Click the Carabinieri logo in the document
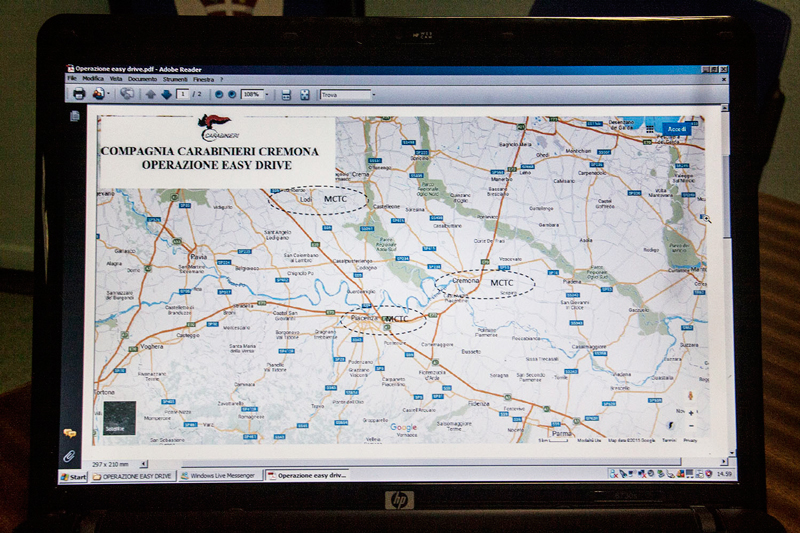This screenshot has width=800, height=533. coord(218,128)
